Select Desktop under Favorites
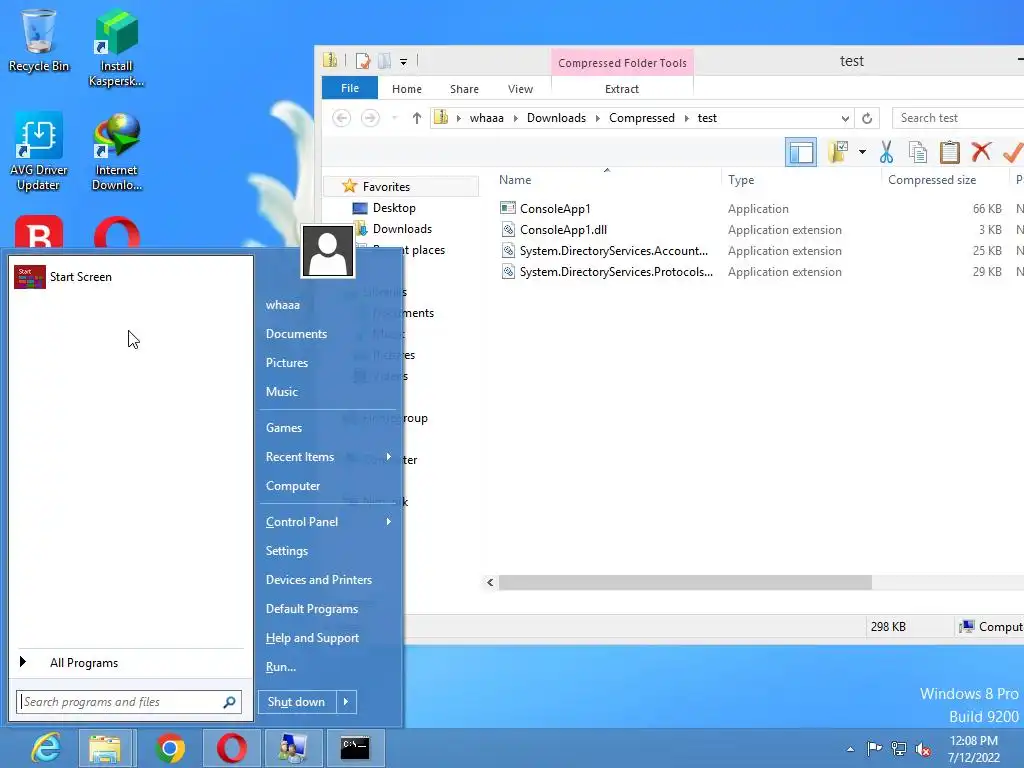1024x768 pixels. tap(394, 208)
